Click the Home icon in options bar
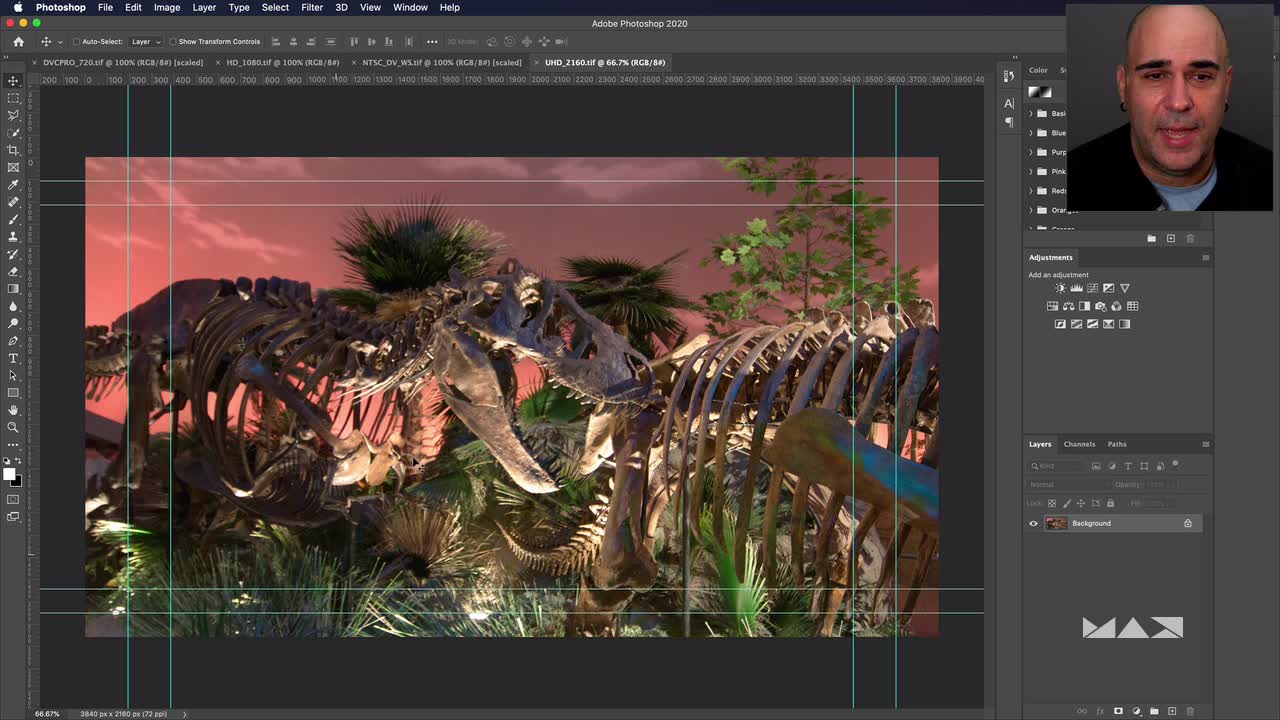This screenshot has width=1280, height=720. coord(18,42)
